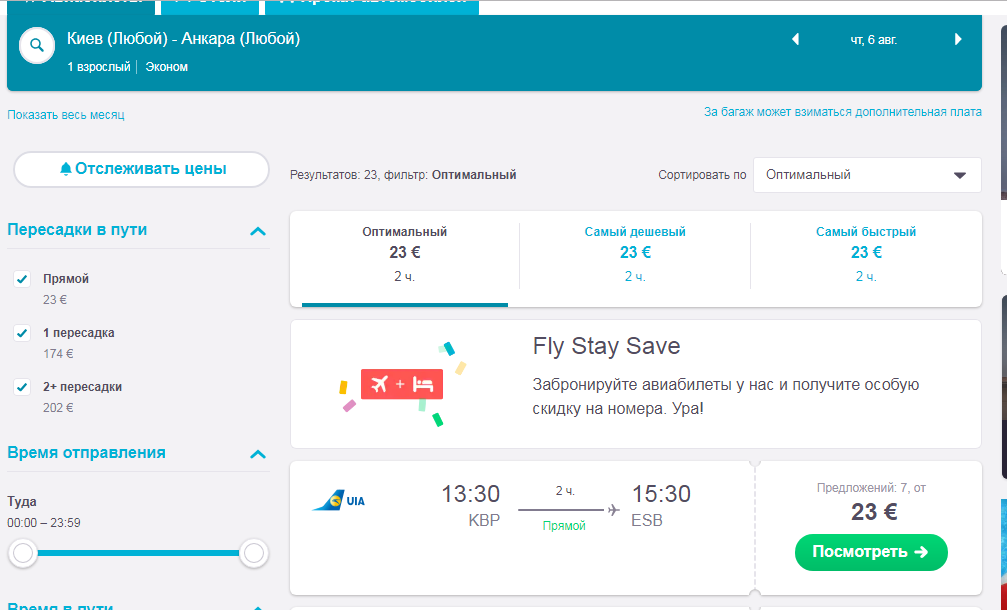The image size is (1007, 610).
Task: Collapse the Пересадки в пути section
Action: coord(258,231)
